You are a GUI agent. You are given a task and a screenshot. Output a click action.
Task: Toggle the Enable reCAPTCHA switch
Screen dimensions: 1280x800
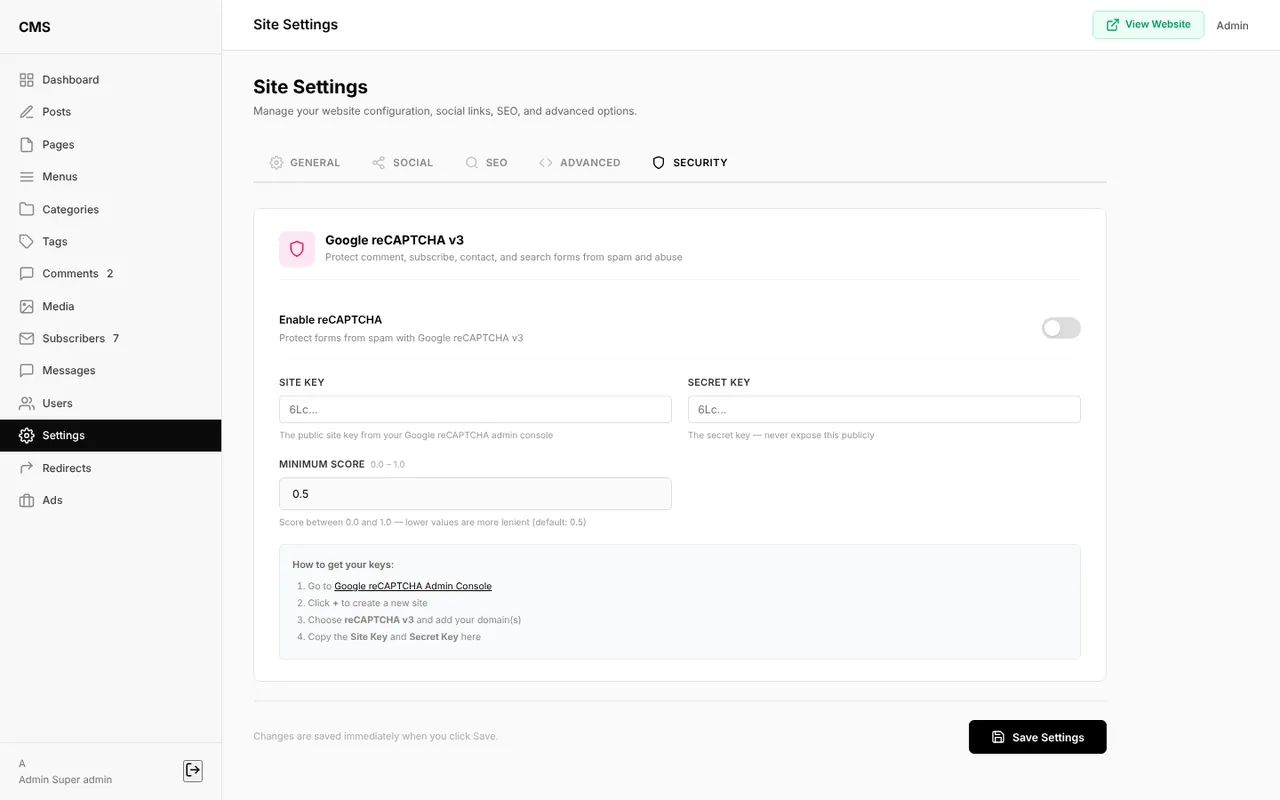point(1061,328)
